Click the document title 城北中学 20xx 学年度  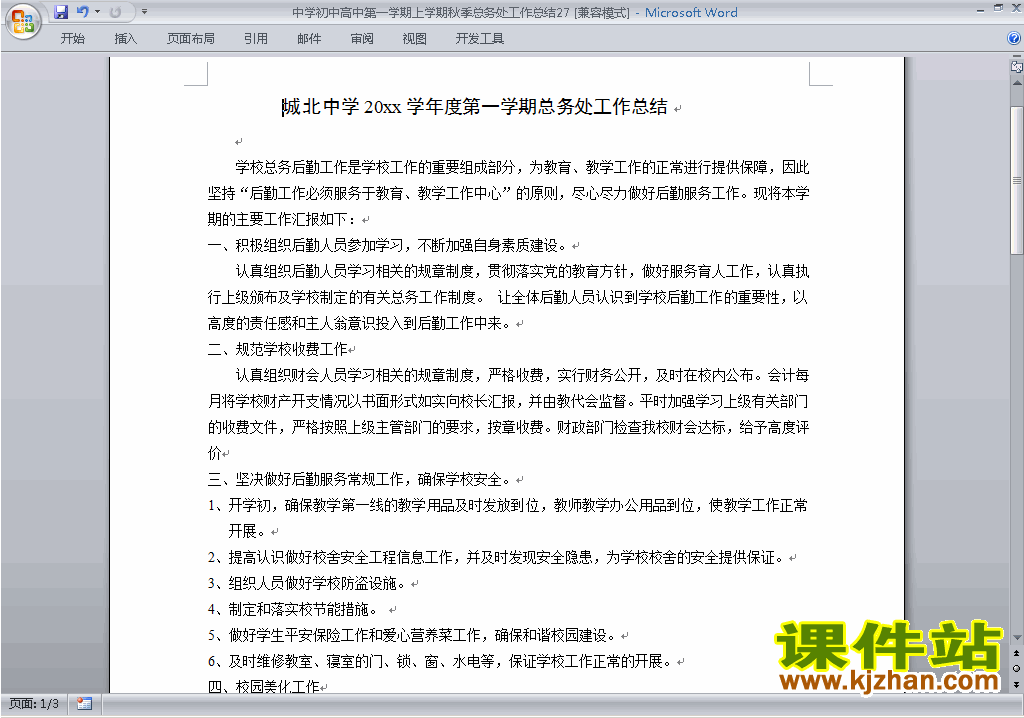click(x=474, y=106)
